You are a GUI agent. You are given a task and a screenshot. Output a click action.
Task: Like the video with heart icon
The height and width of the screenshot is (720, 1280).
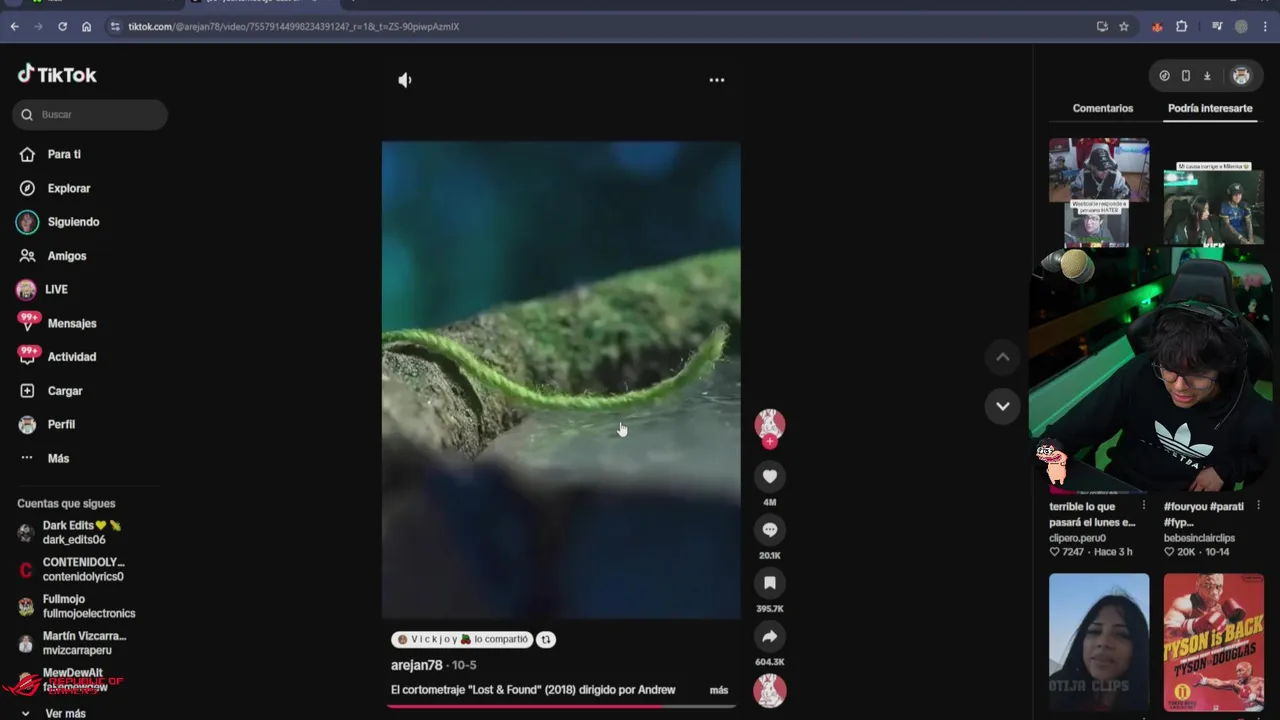(769, 476)
